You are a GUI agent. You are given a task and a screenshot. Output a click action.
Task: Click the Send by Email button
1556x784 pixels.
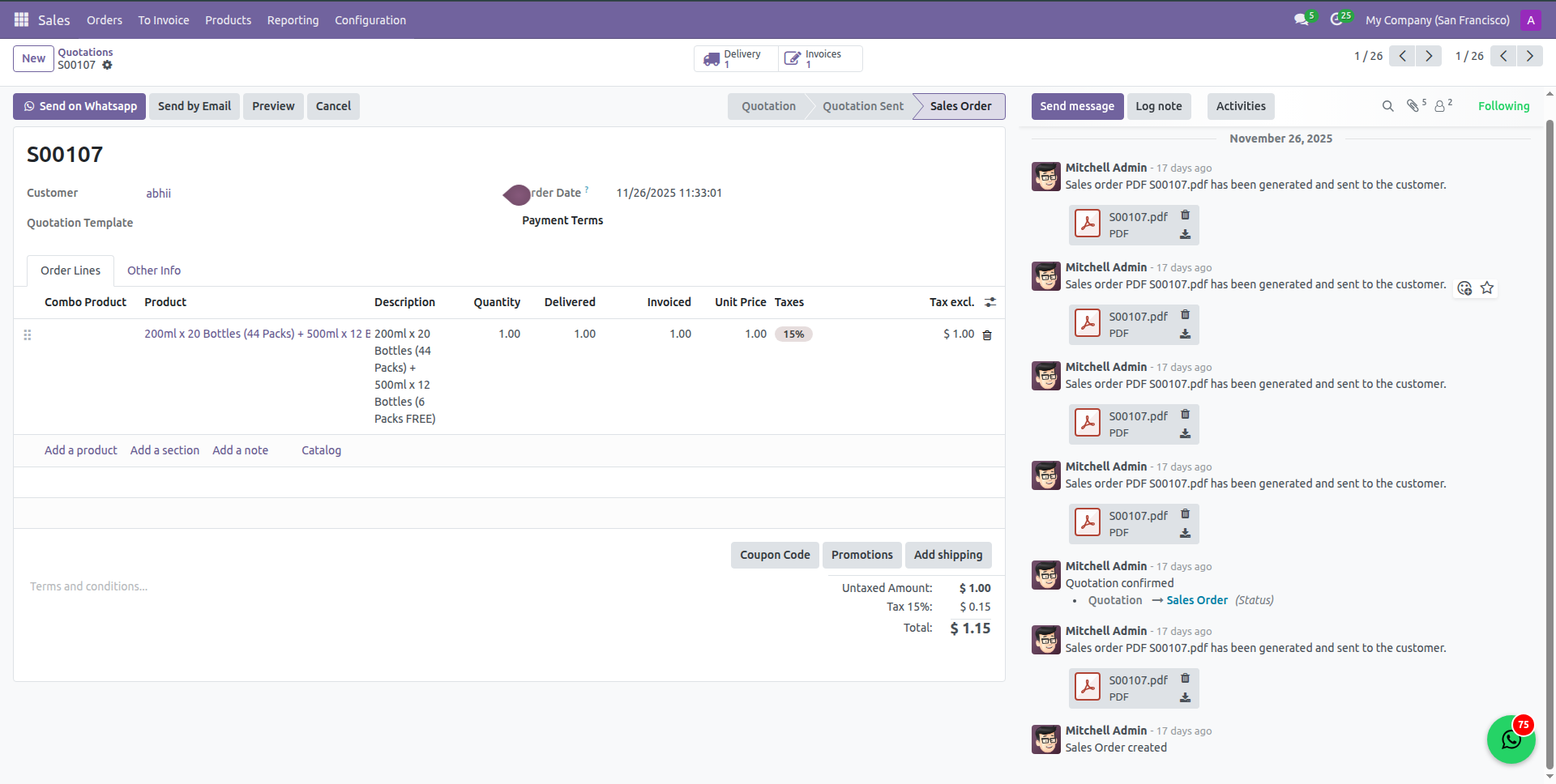pos(194,106)
